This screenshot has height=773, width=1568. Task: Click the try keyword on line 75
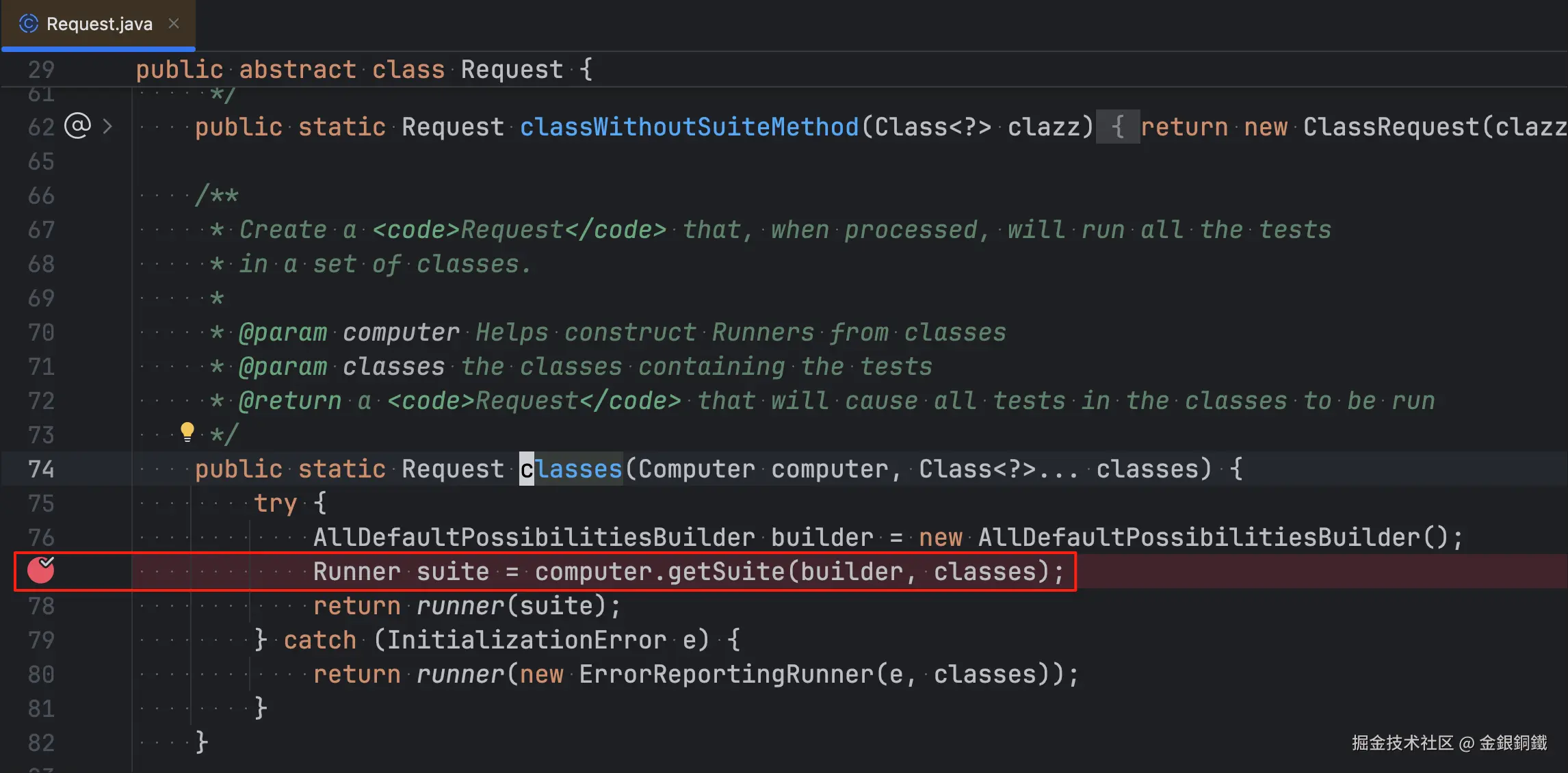[x=275, y=503]
